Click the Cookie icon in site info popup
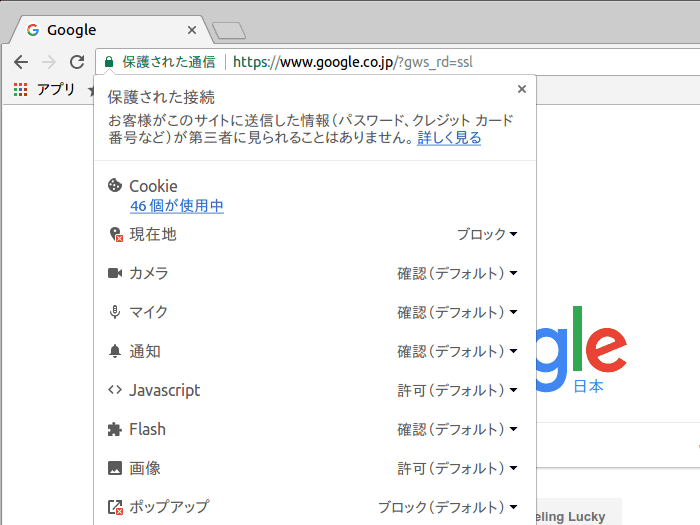This screenshot has height=525, width=700. click(115, 185)
